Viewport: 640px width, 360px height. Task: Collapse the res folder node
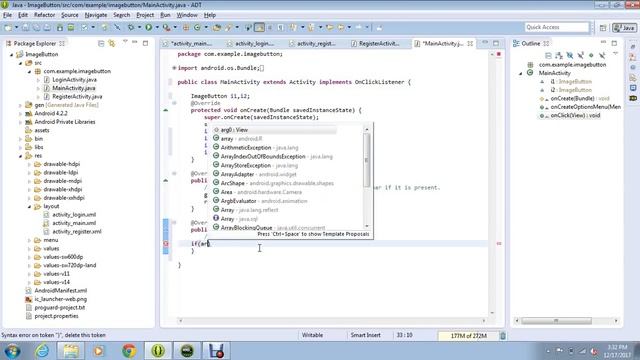[20, 156]
